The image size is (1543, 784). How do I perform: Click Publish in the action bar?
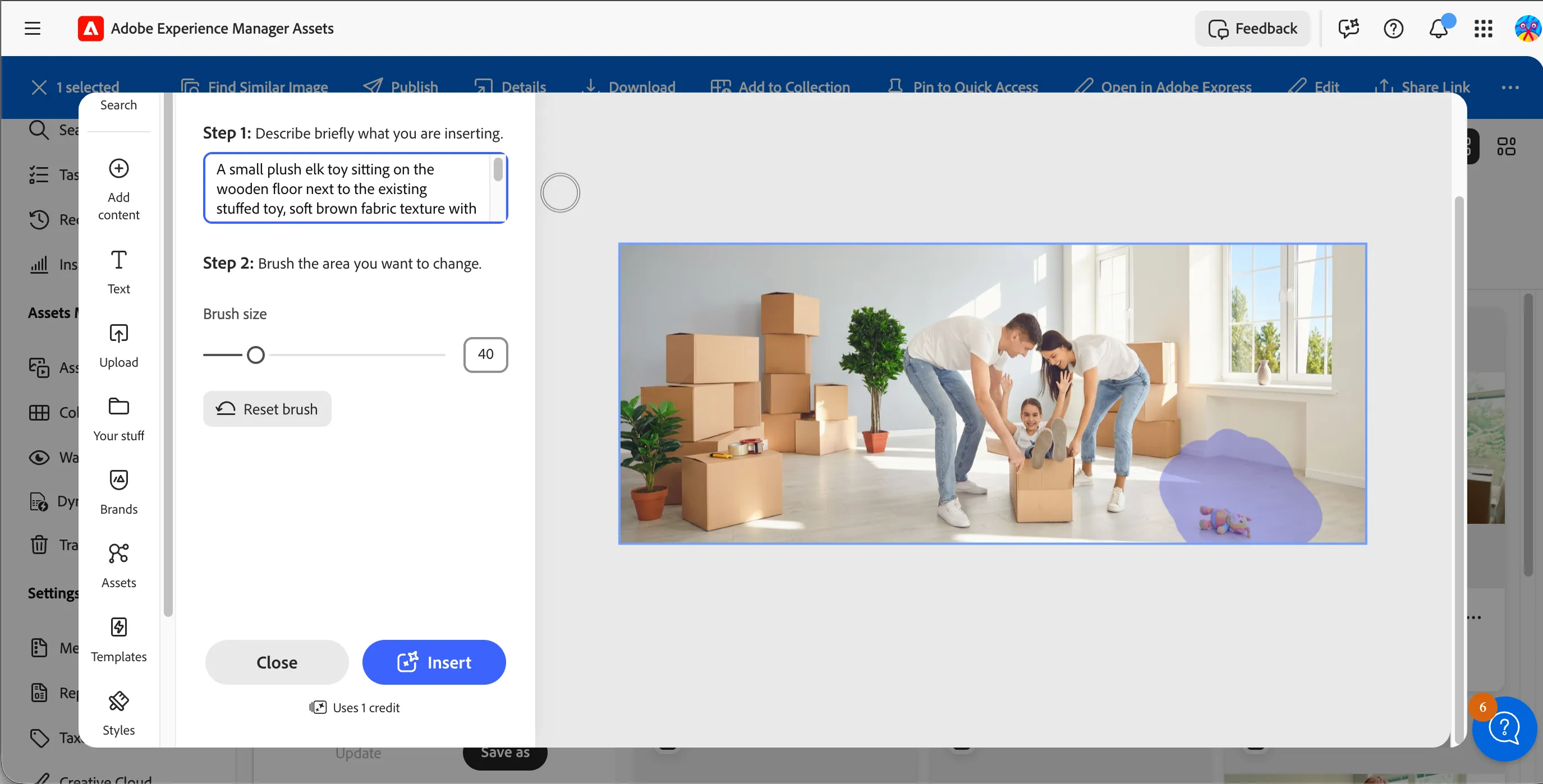401,87
